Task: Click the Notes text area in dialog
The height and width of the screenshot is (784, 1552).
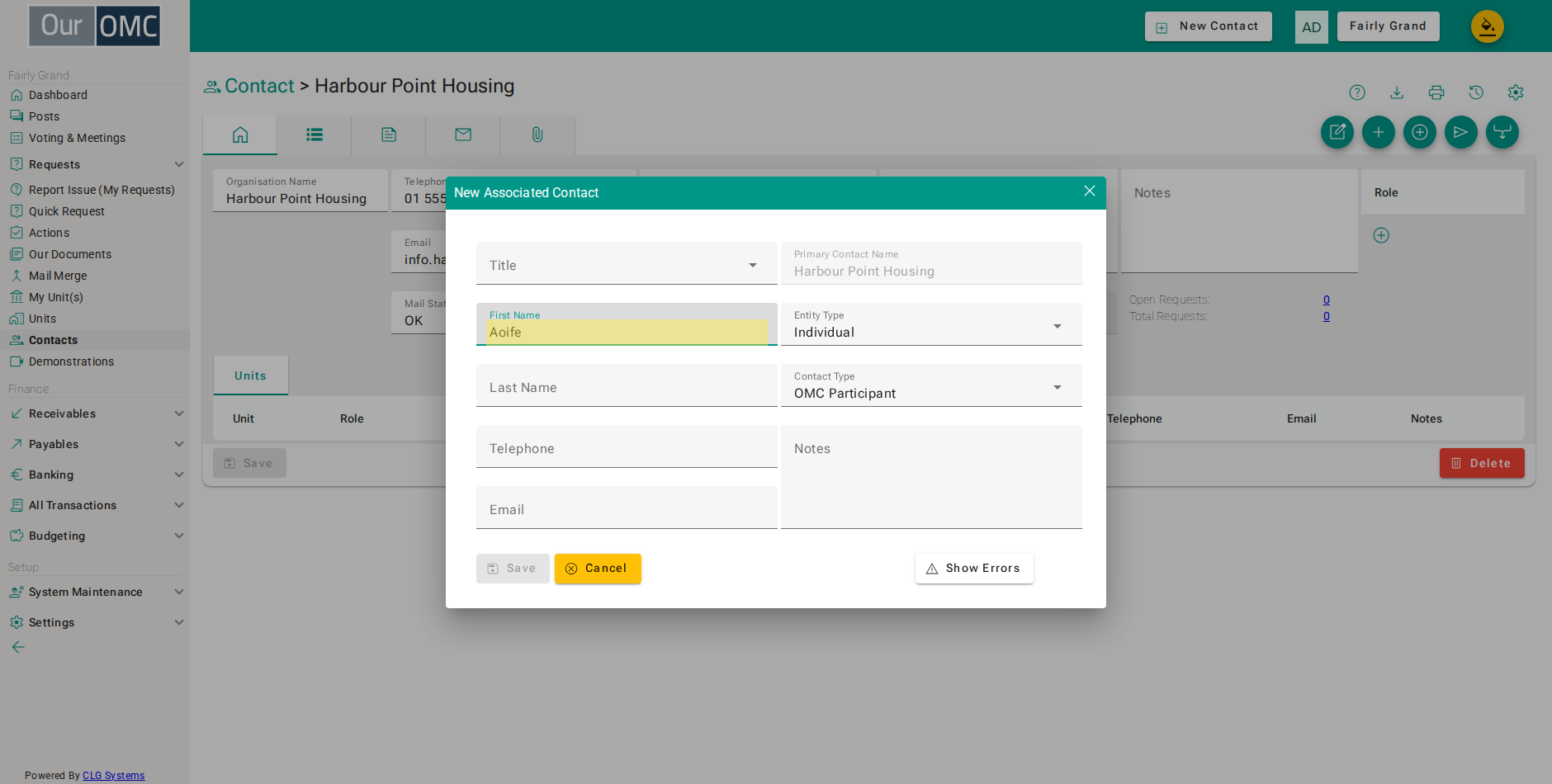Action: point(931,477)
